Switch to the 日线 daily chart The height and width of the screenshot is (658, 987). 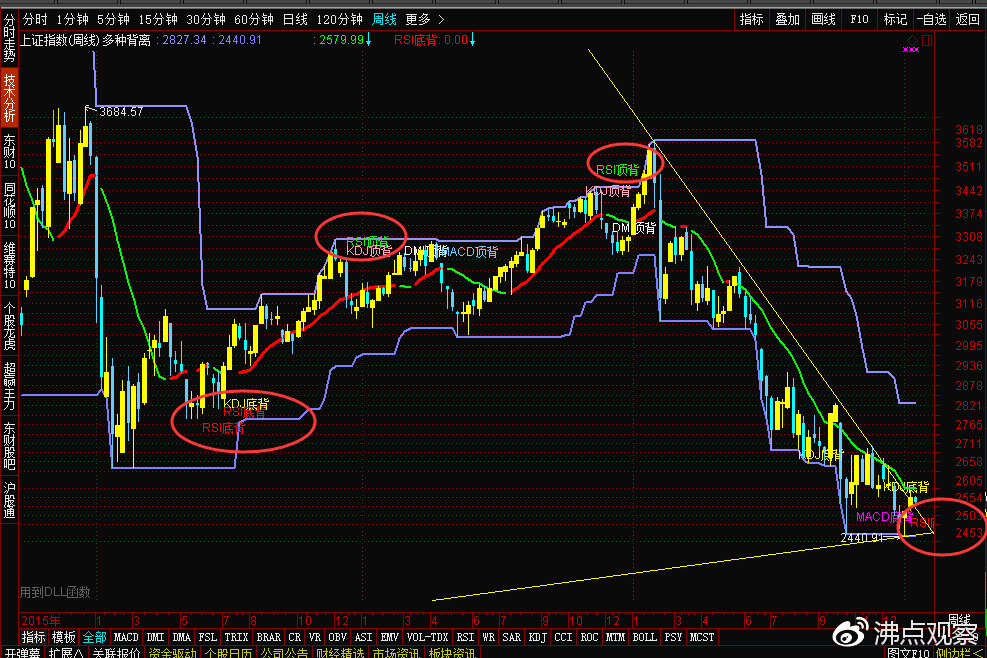295,20
